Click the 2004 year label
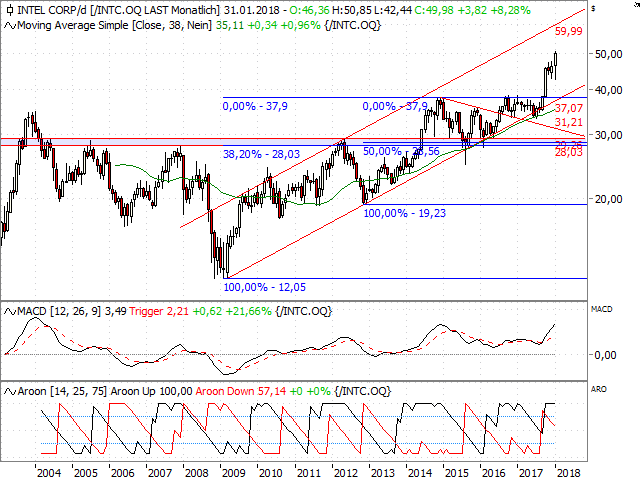The width and height of the screenshot is (640, 480). point(49,473)
